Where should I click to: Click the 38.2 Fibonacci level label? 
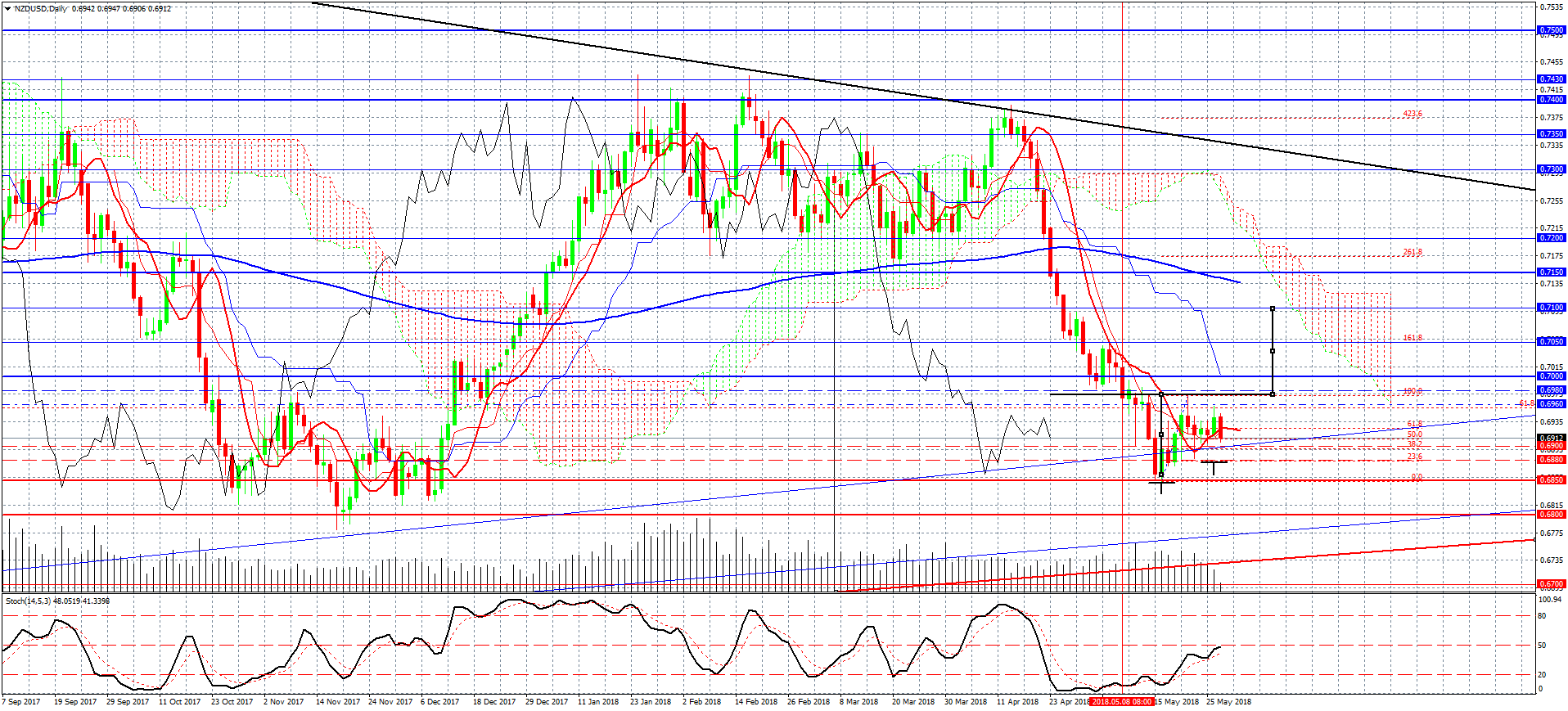coord(1415,444)
